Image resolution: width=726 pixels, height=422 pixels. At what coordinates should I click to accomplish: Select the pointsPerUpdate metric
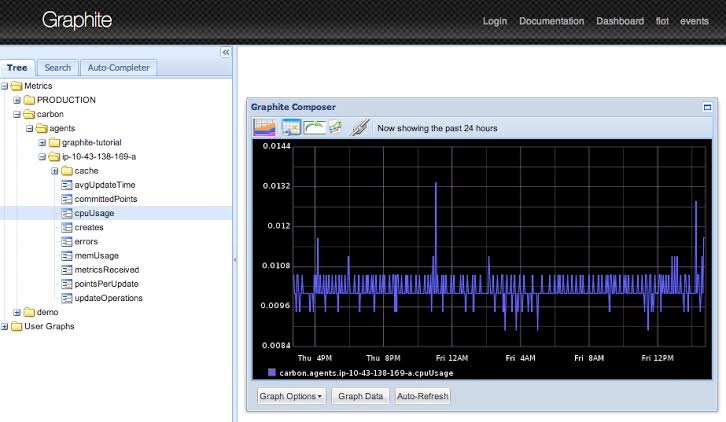(x=106, y=284)
